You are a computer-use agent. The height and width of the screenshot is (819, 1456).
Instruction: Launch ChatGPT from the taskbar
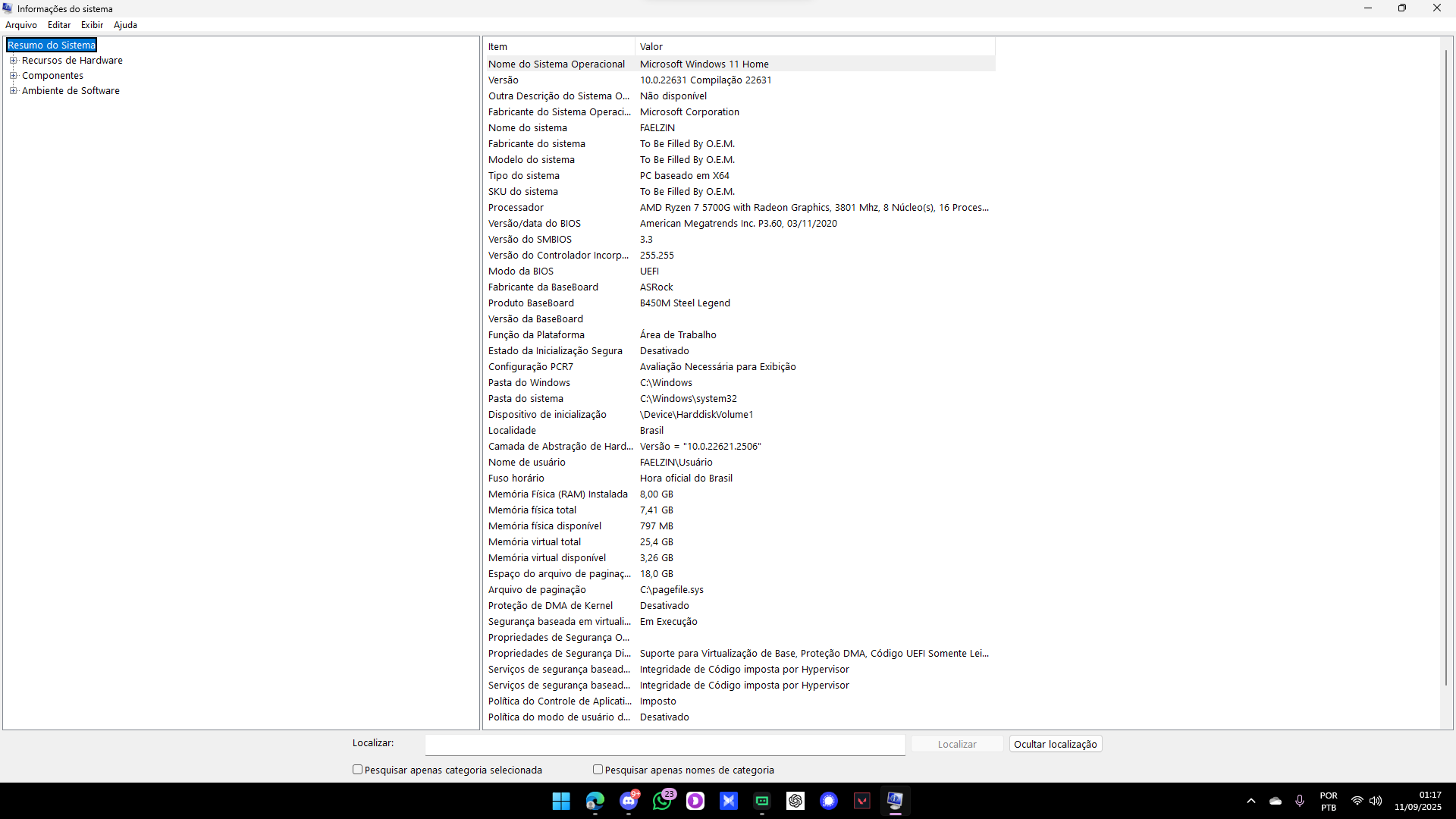[x=795, y=801]
